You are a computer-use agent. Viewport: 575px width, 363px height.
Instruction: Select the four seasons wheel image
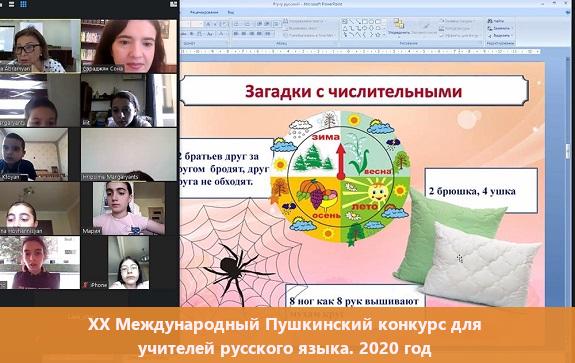coord(340,177)
